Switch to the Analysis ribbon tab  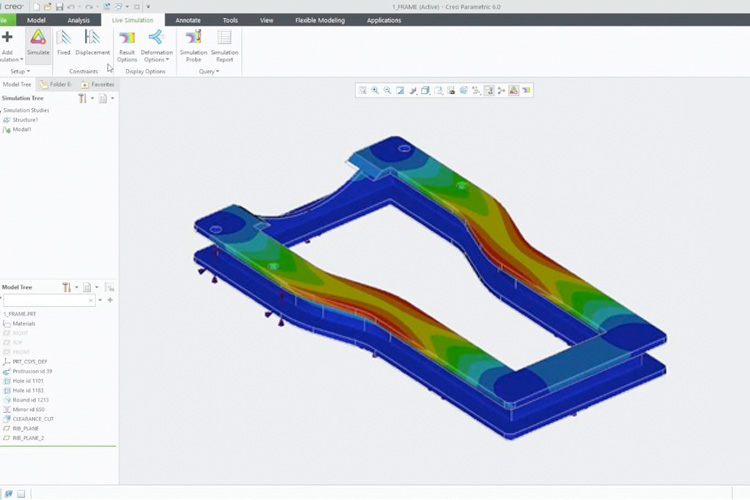[78, 20]
